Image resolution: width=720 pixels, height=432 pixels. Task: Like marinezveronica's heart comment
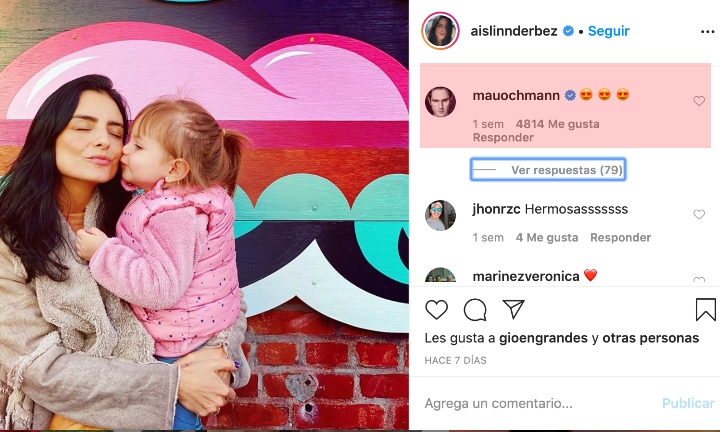tap(699, 280)
